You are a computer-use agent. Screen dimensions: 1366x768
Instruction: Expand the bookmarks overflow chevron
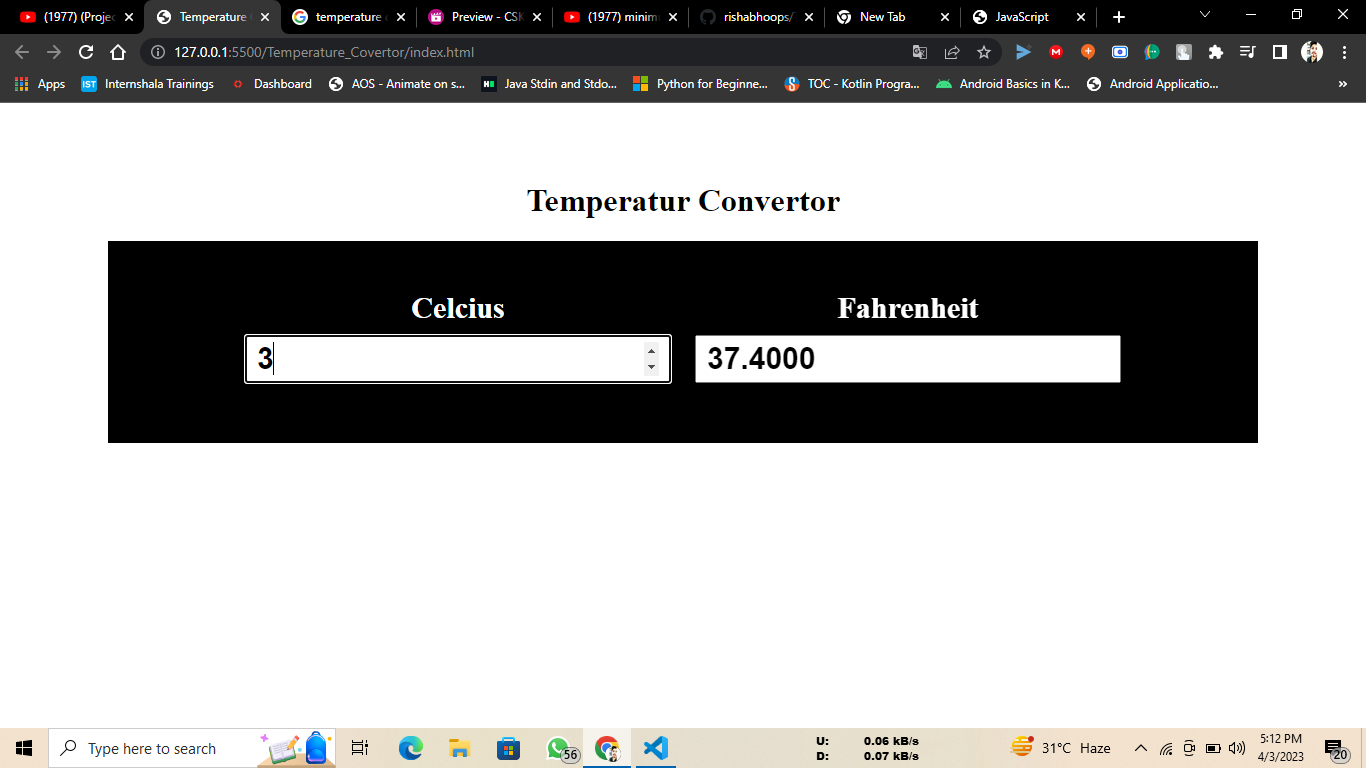[1343, 84]
